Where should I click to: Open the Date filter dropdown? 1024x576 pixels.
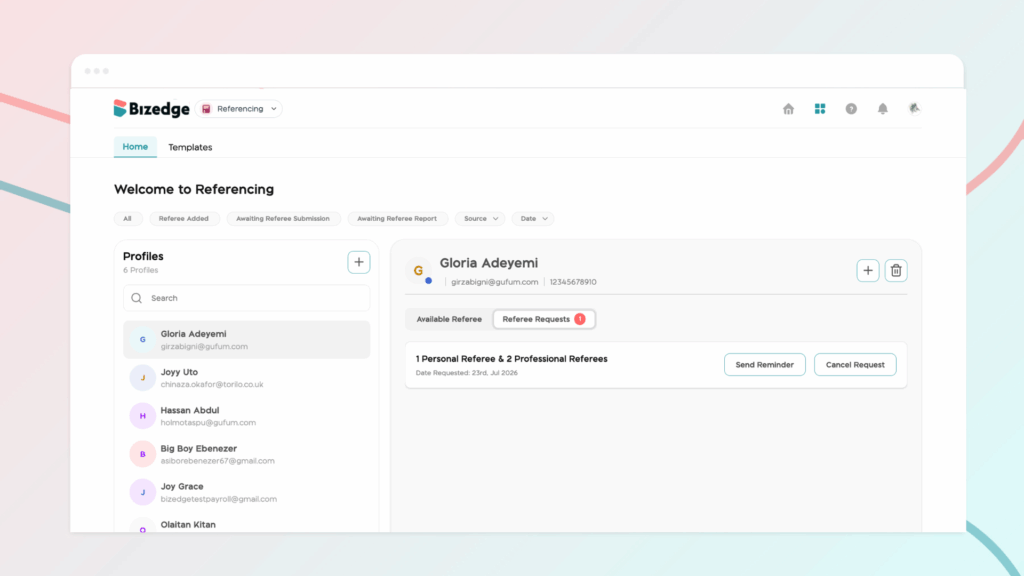[x=533, y=219]
